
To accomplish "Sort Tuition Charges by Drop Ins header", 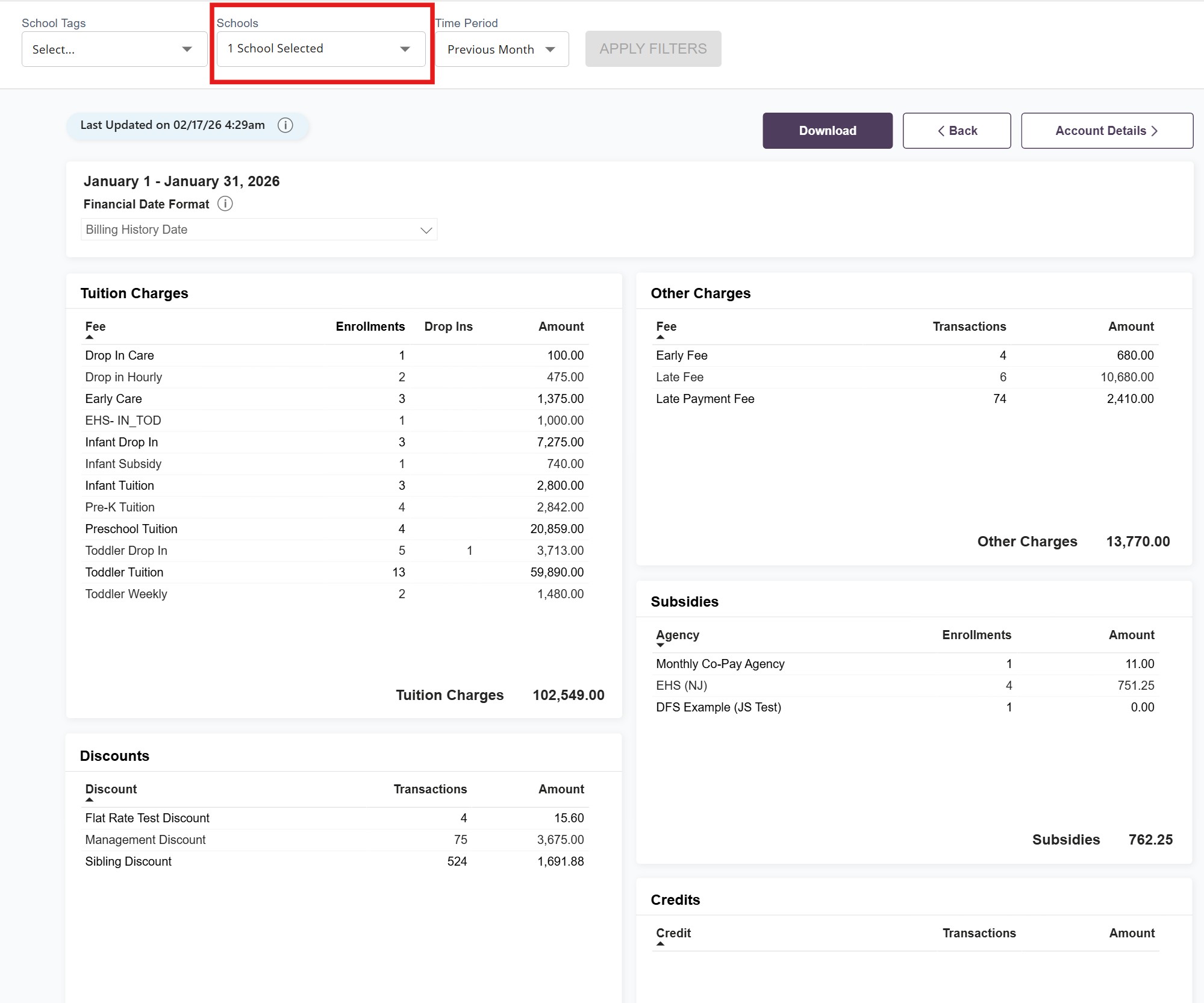I will click(x=448, y=327).
